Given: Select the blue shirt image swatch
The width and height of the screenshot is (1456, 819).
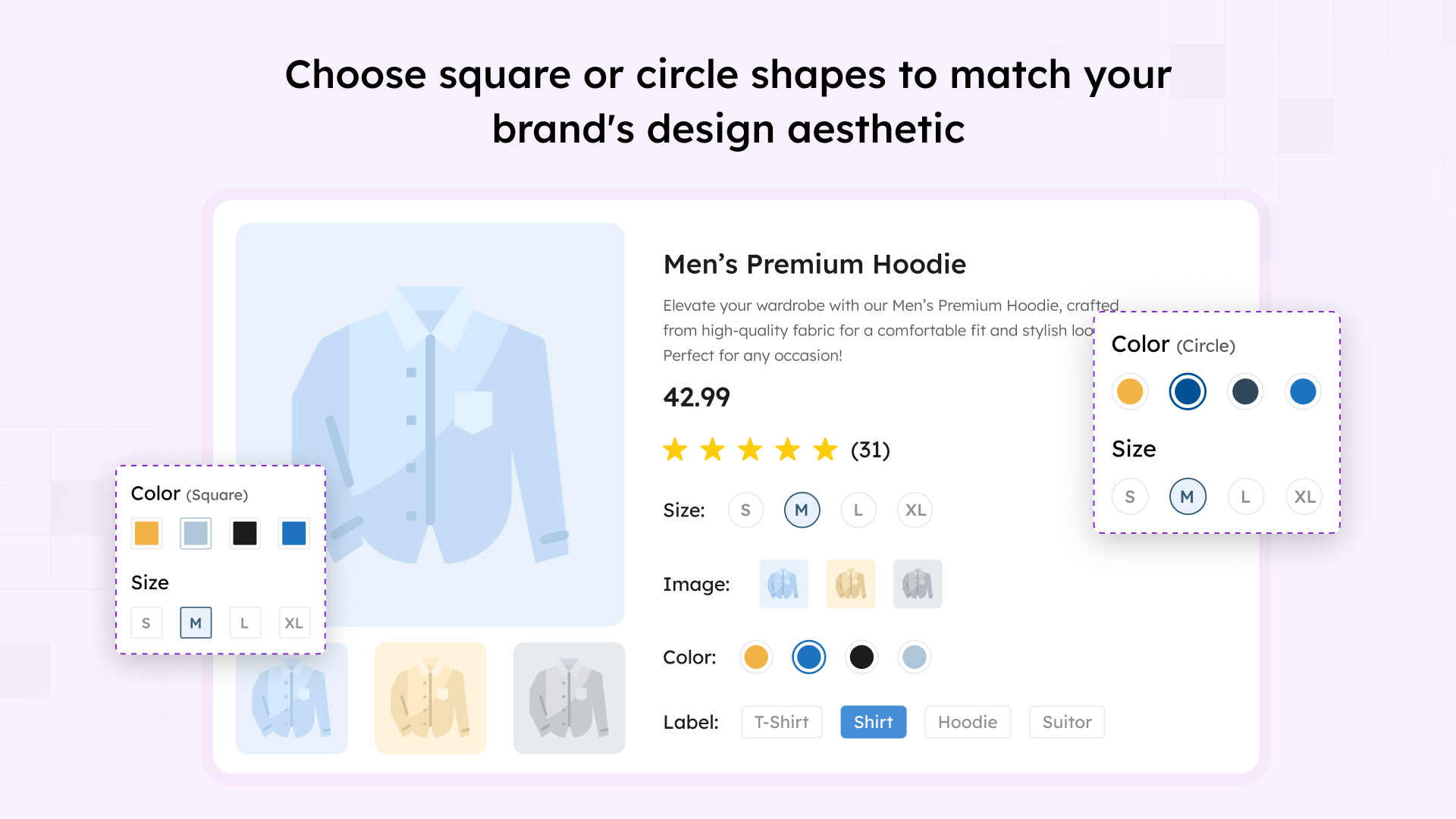Looking at the screenshot, I should (783, 584).
